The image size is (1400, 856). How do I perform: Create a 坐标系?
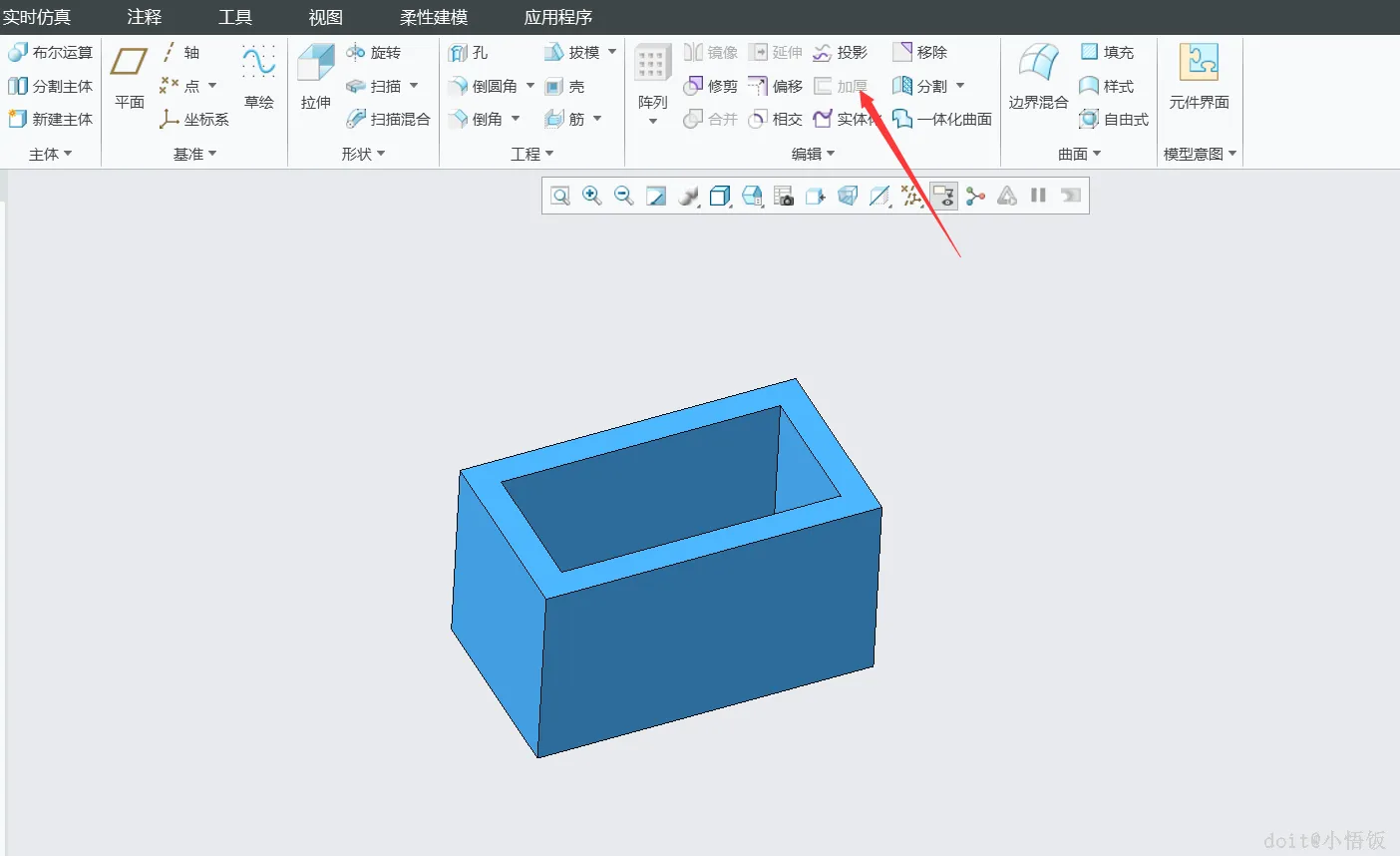(194, 119)
